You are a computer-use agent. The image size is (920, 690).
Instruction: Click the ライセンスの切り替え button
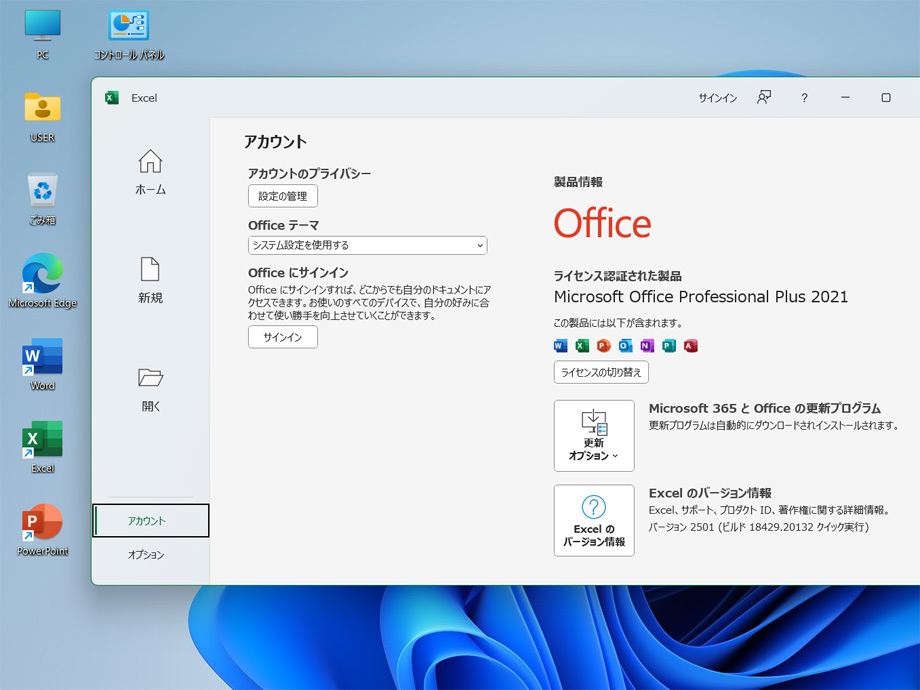click(601, 372)
